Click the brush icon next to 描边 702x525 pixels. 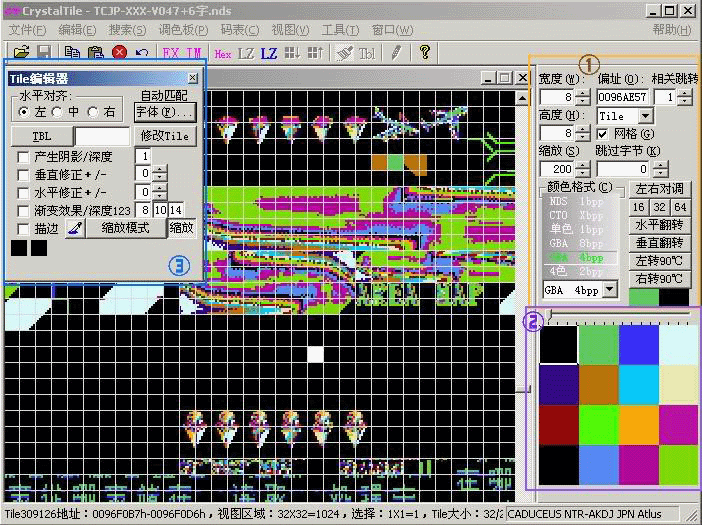[x=75, y=228]
